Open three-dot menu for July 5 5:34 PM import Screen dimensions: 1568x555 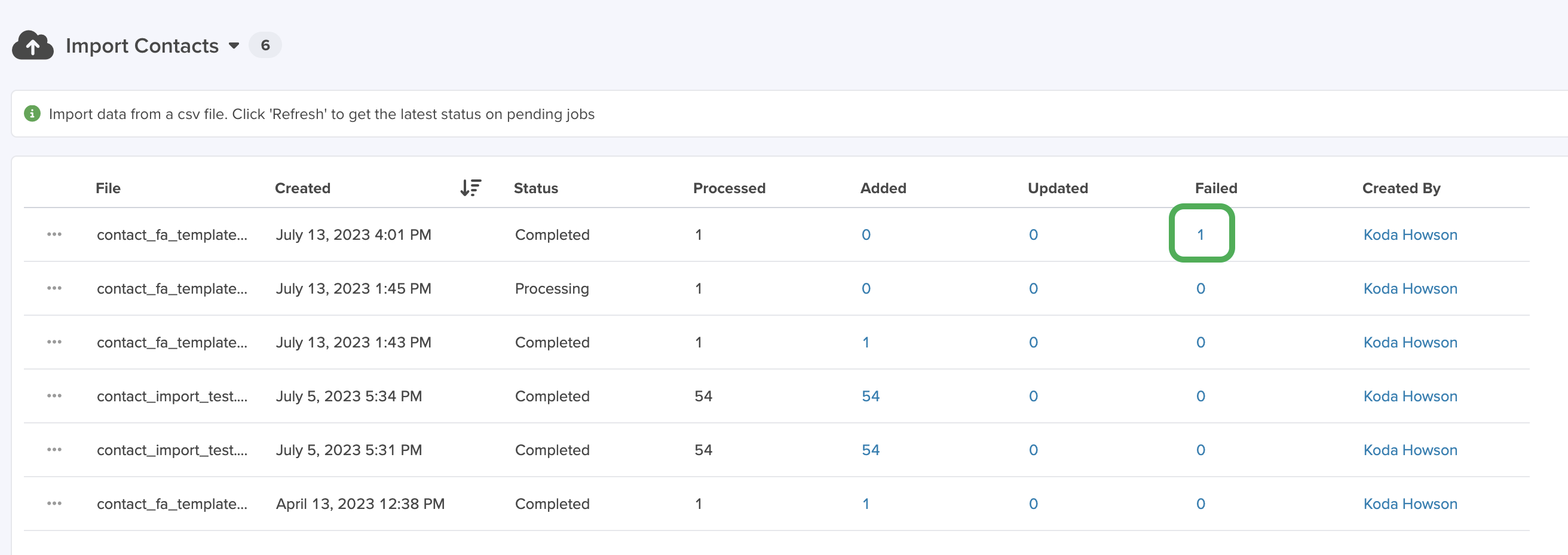(x=54, y=396)
